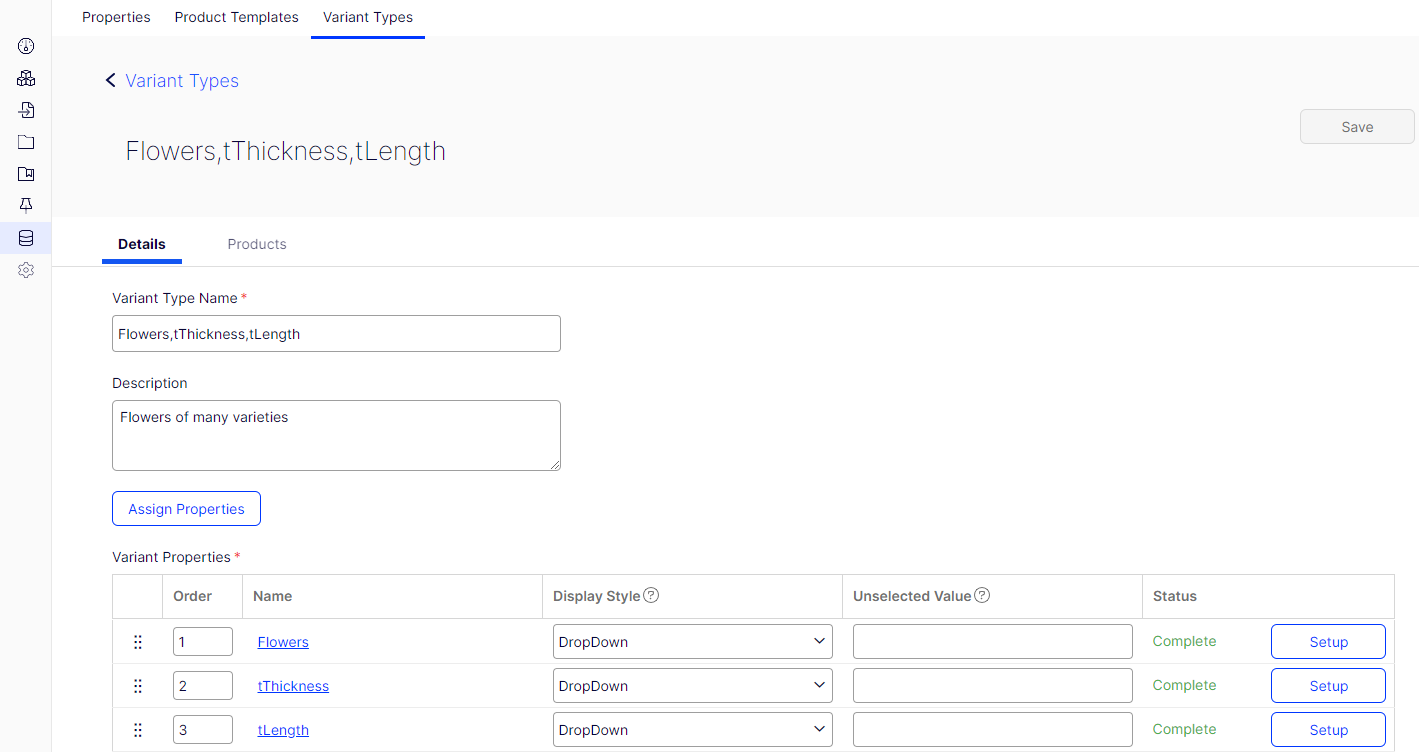Screen dimensions: 1419x752
Task: Click the Assign Properties button
Action: click(186, 509)
